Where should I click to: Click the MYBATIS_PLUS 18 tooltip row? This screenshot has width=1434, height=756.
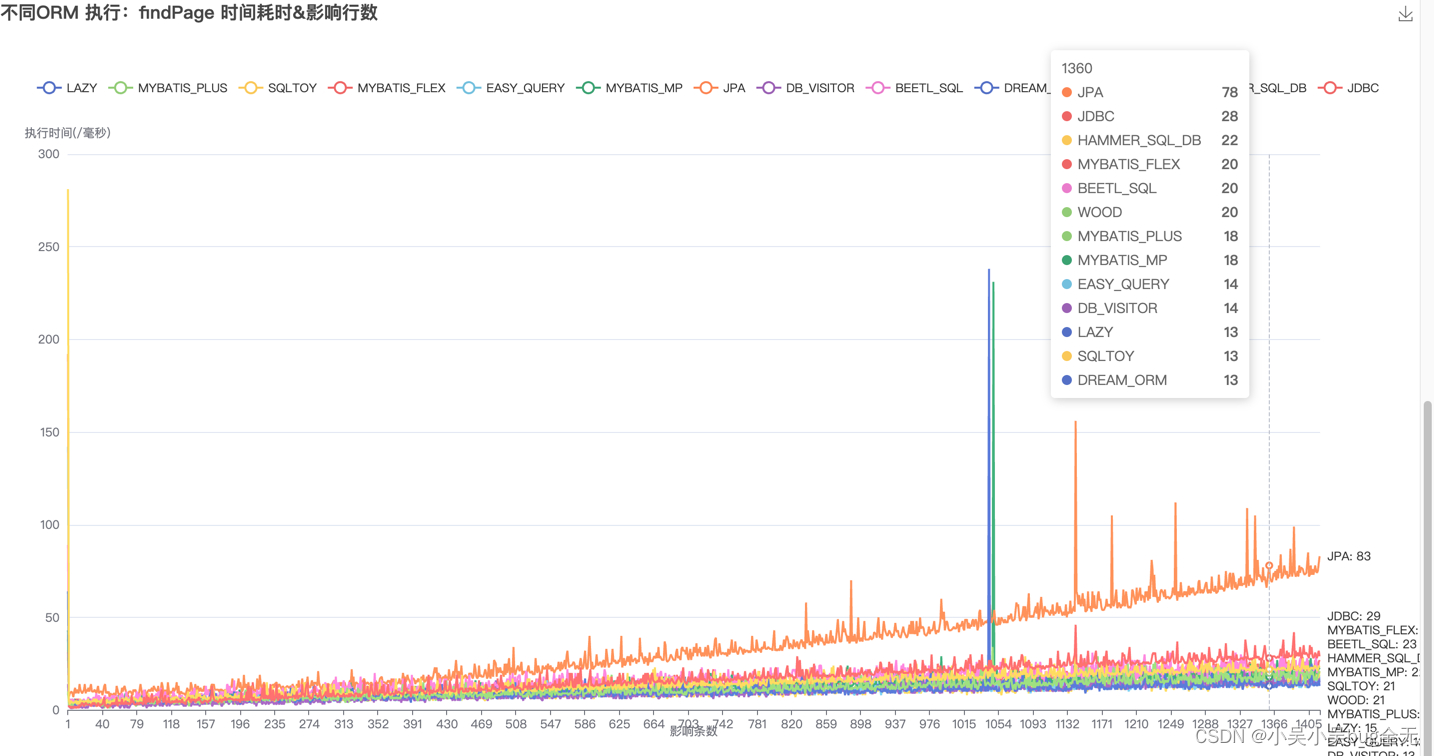(1150, 236)
